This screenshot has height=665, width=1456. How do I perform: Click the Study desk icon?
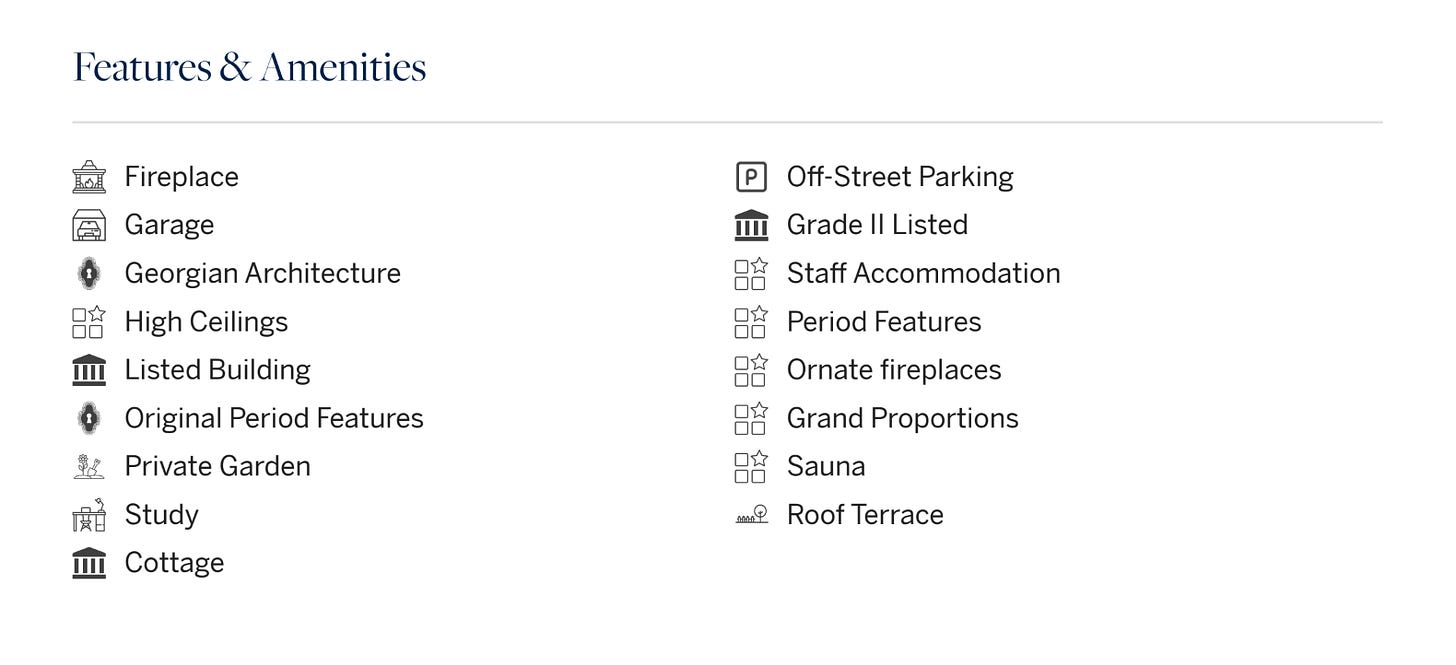tap(89, 515)
